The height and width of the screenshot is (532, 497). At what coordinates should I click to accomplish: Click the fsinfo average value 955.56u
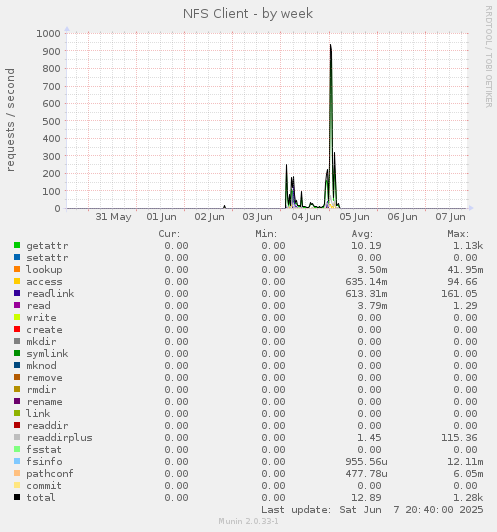point(366,462)
